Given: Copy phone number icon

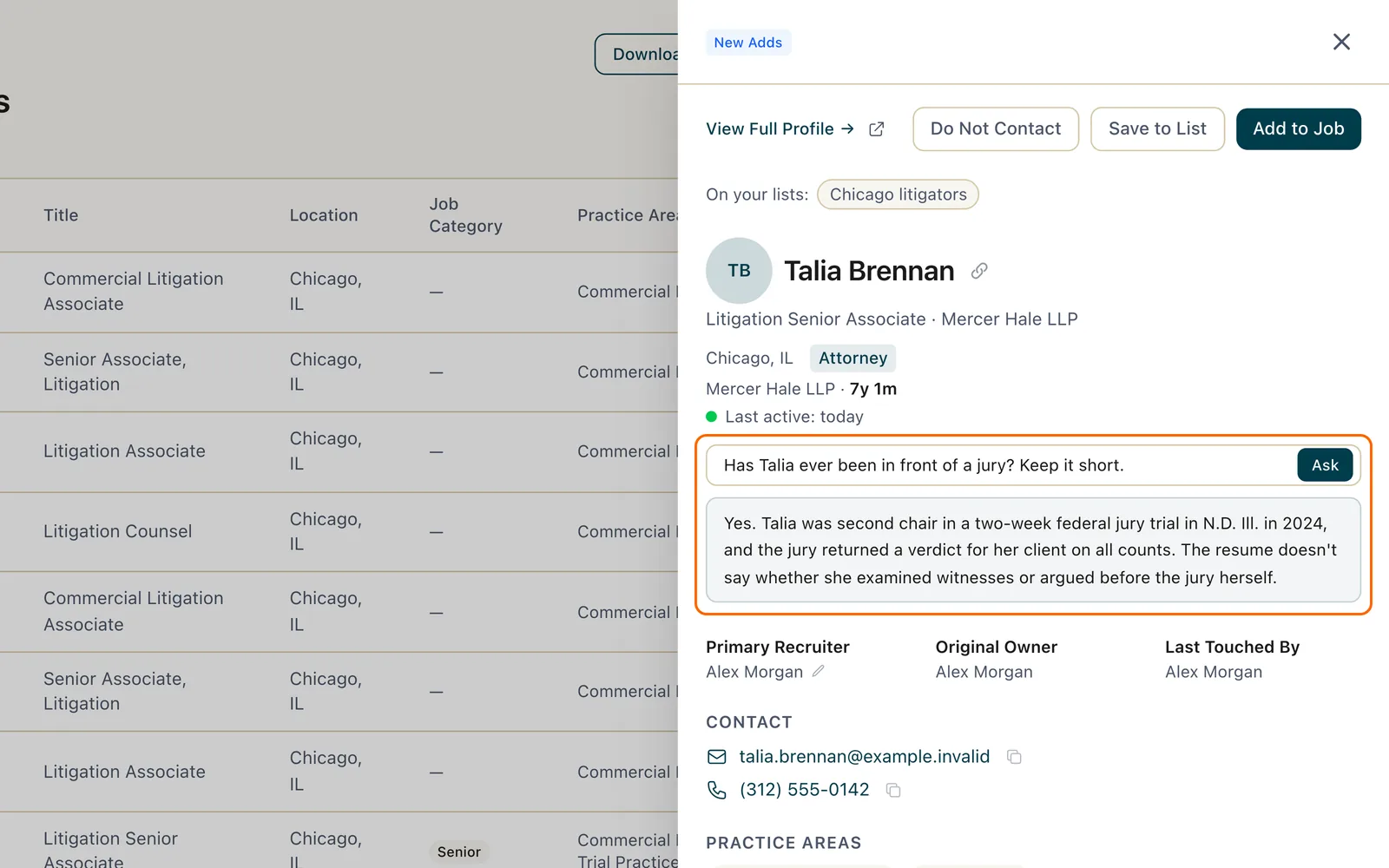Looking at the screenshot, I should (893, 790).
